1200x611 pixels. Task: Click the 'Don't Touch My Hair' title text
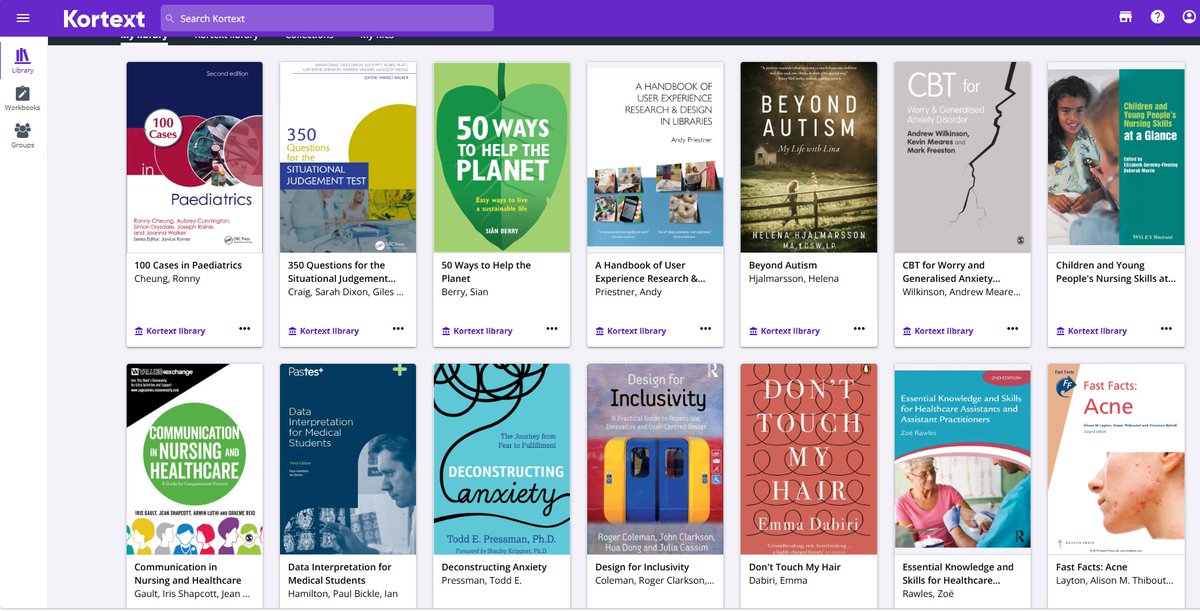(795, 567)
